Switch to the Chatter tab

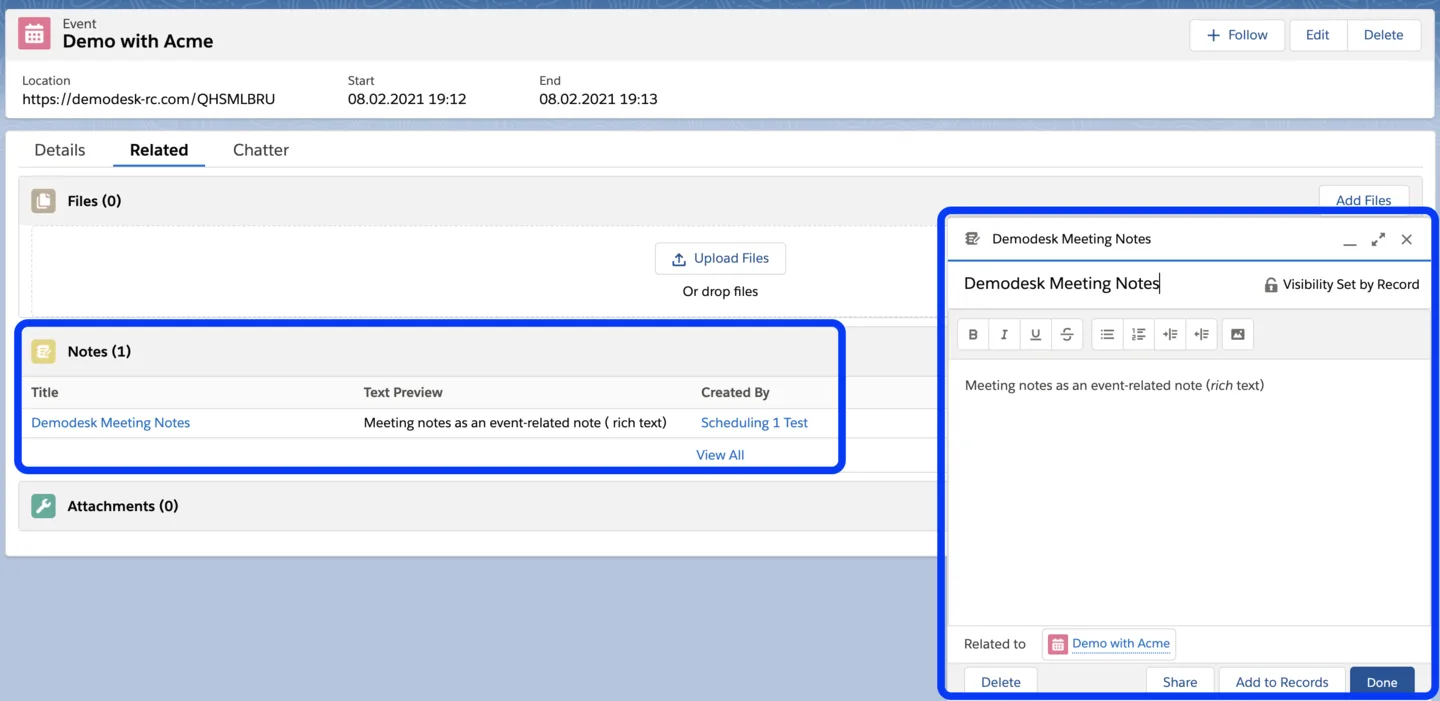tap(261, 150)
